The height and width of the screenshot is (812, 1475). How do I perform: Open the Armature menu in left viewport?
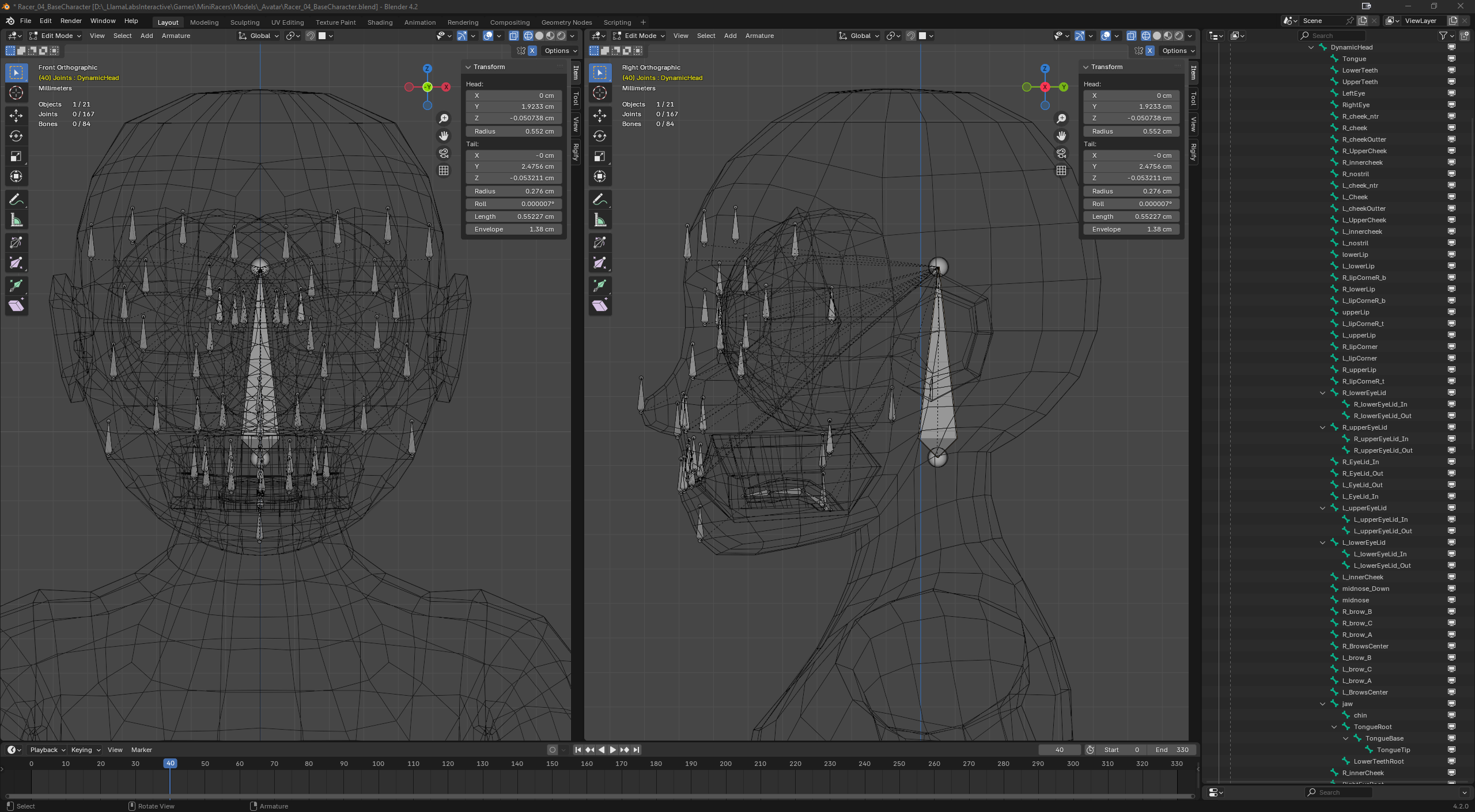point(176,36)
